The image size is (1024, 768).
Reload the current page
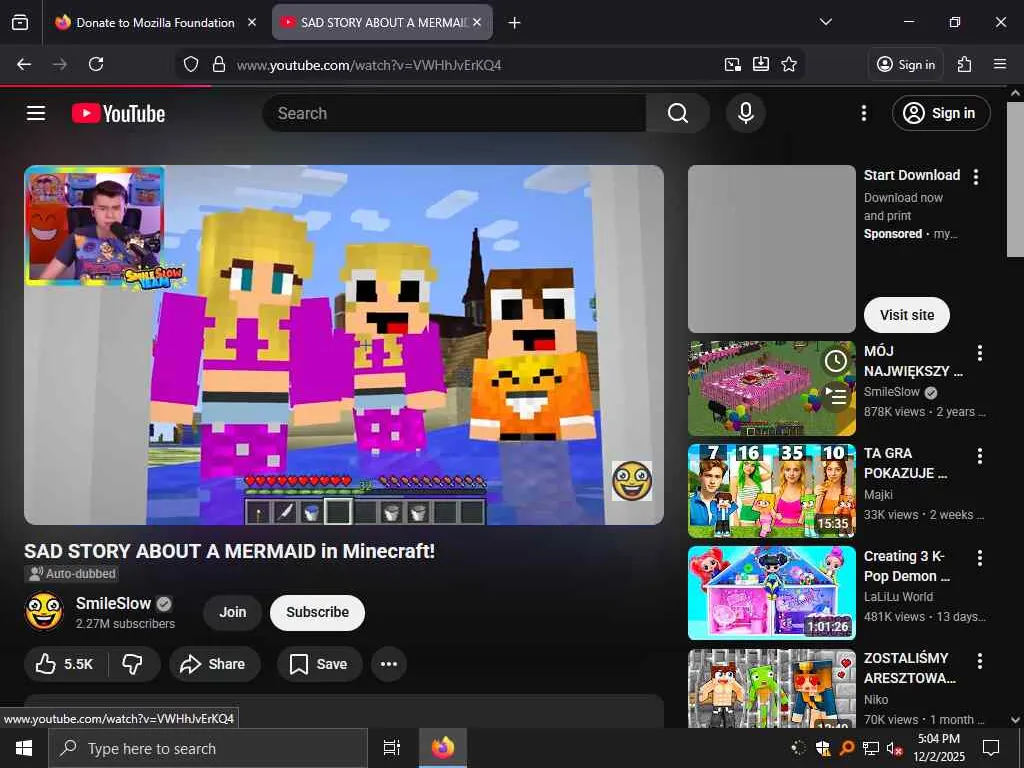[x=96, y=64]
